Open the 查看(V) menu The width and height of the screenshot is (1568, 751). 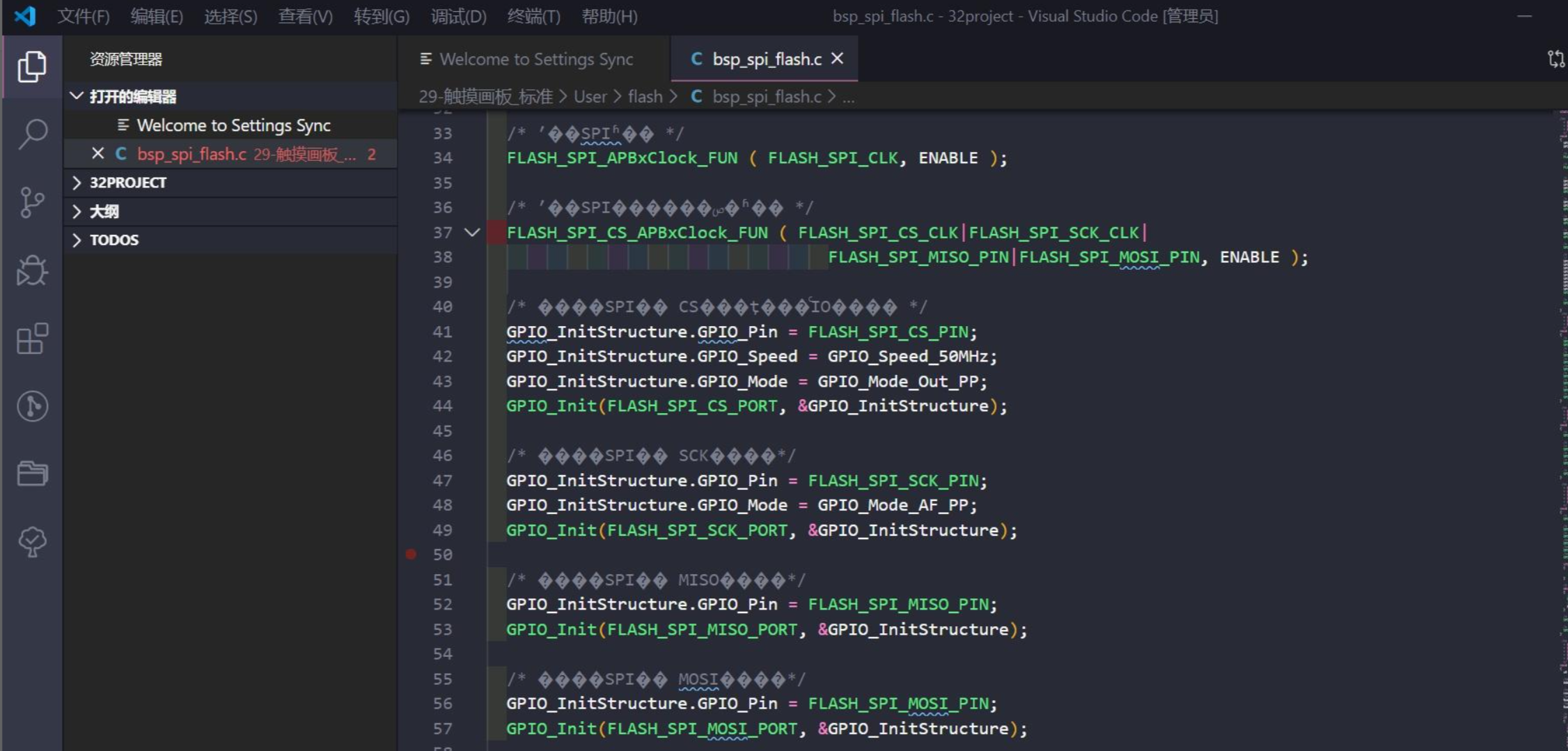click(x=306, y=16)
